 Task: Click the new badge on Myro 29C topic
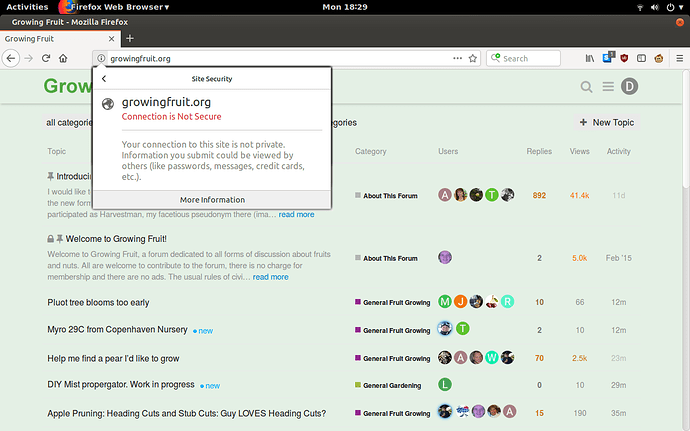203,331
